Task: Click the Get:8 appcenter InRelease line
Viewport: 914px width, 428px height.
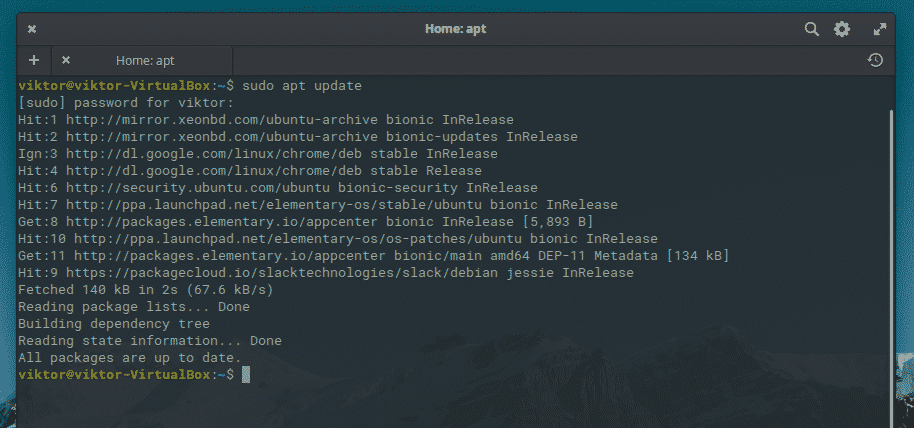Action: [x=306, y=222]
